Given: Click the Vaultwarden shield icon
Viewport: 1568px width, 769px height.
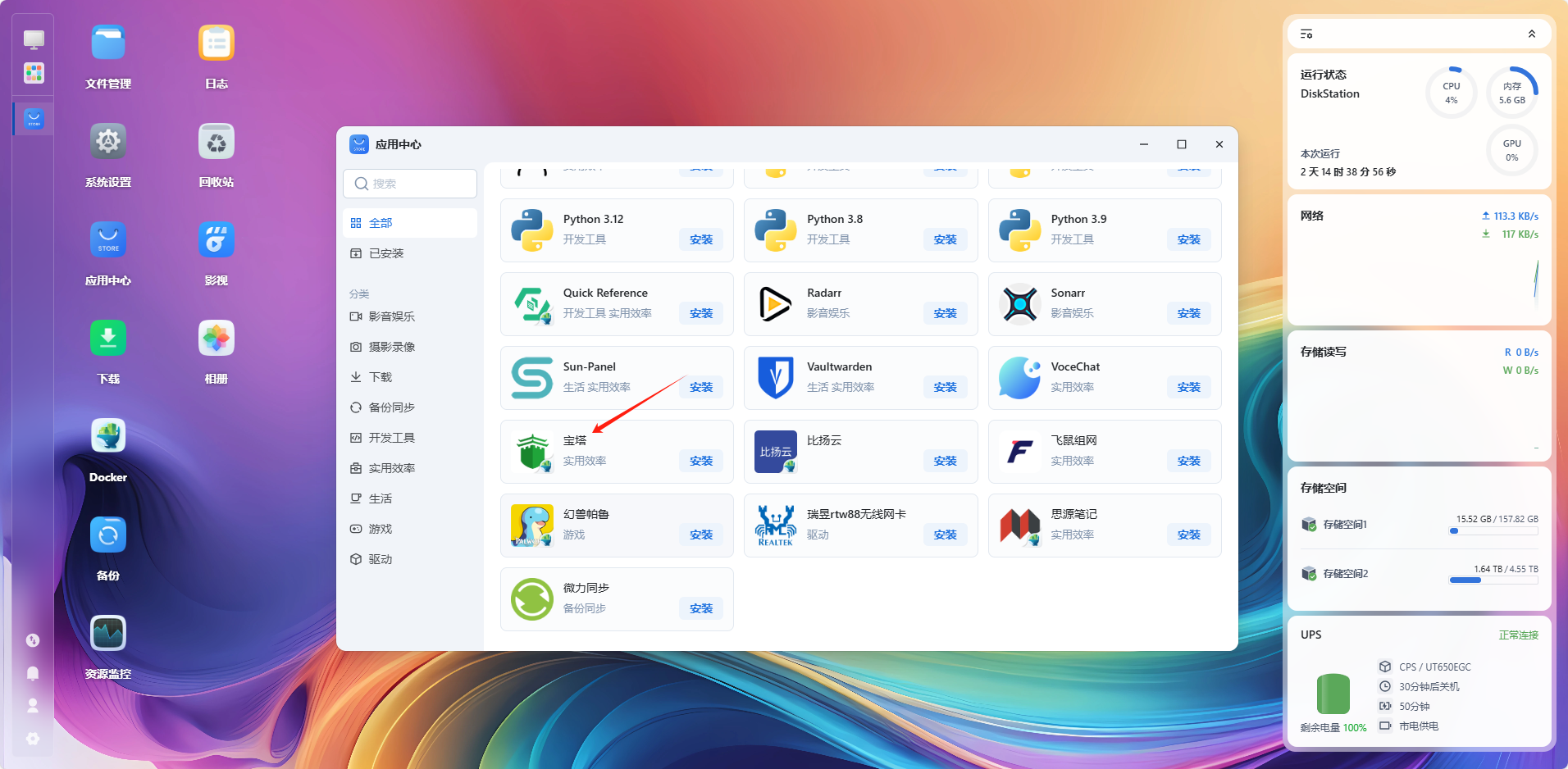Looking at the screenshot, I should tap(774, 378).
